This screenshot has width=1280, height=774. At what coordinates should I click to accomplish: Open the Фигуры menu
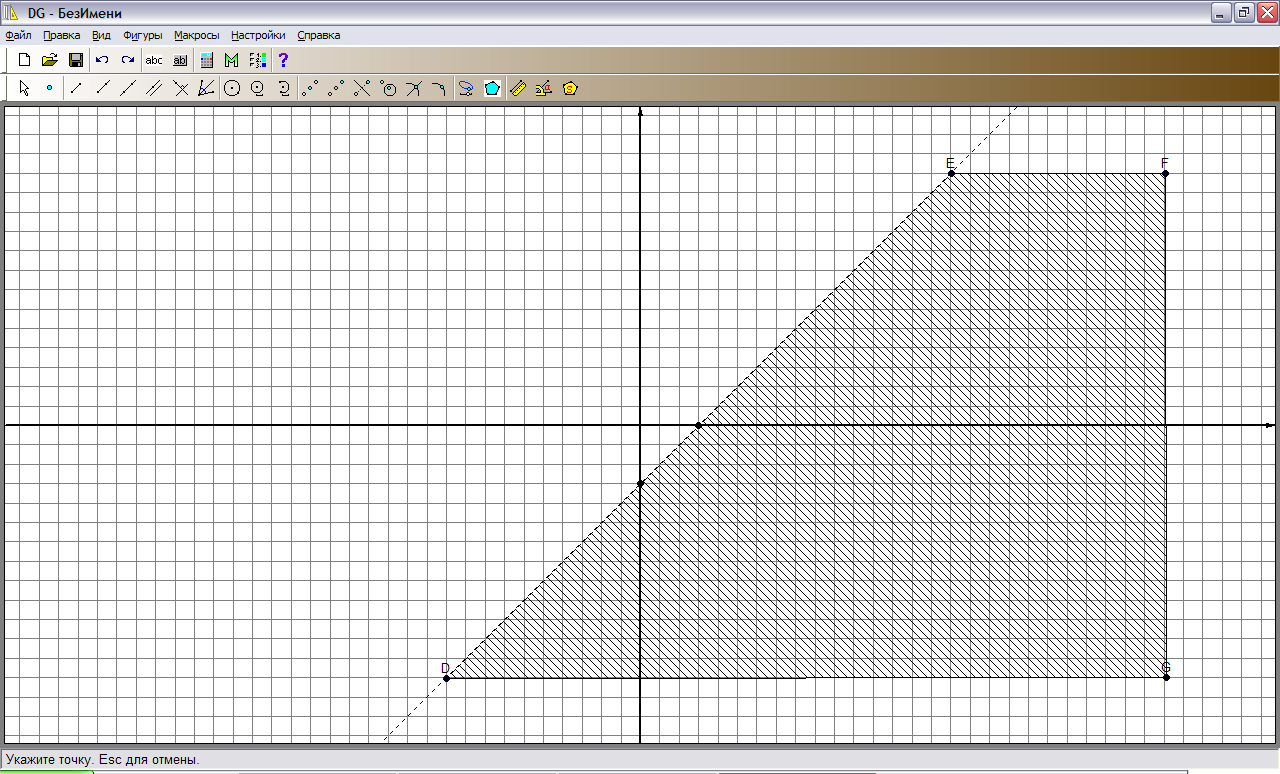click(x=143, y=35)
